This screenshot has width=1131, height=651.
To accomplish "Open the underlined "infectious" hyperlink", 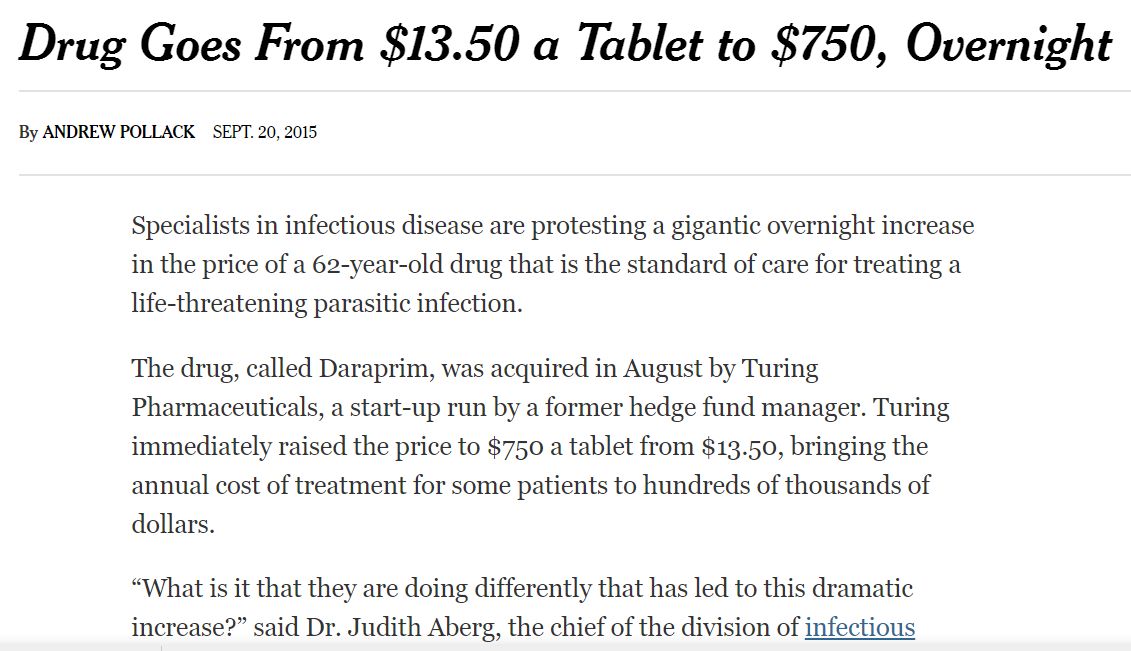I will click(x=860, y=627).
